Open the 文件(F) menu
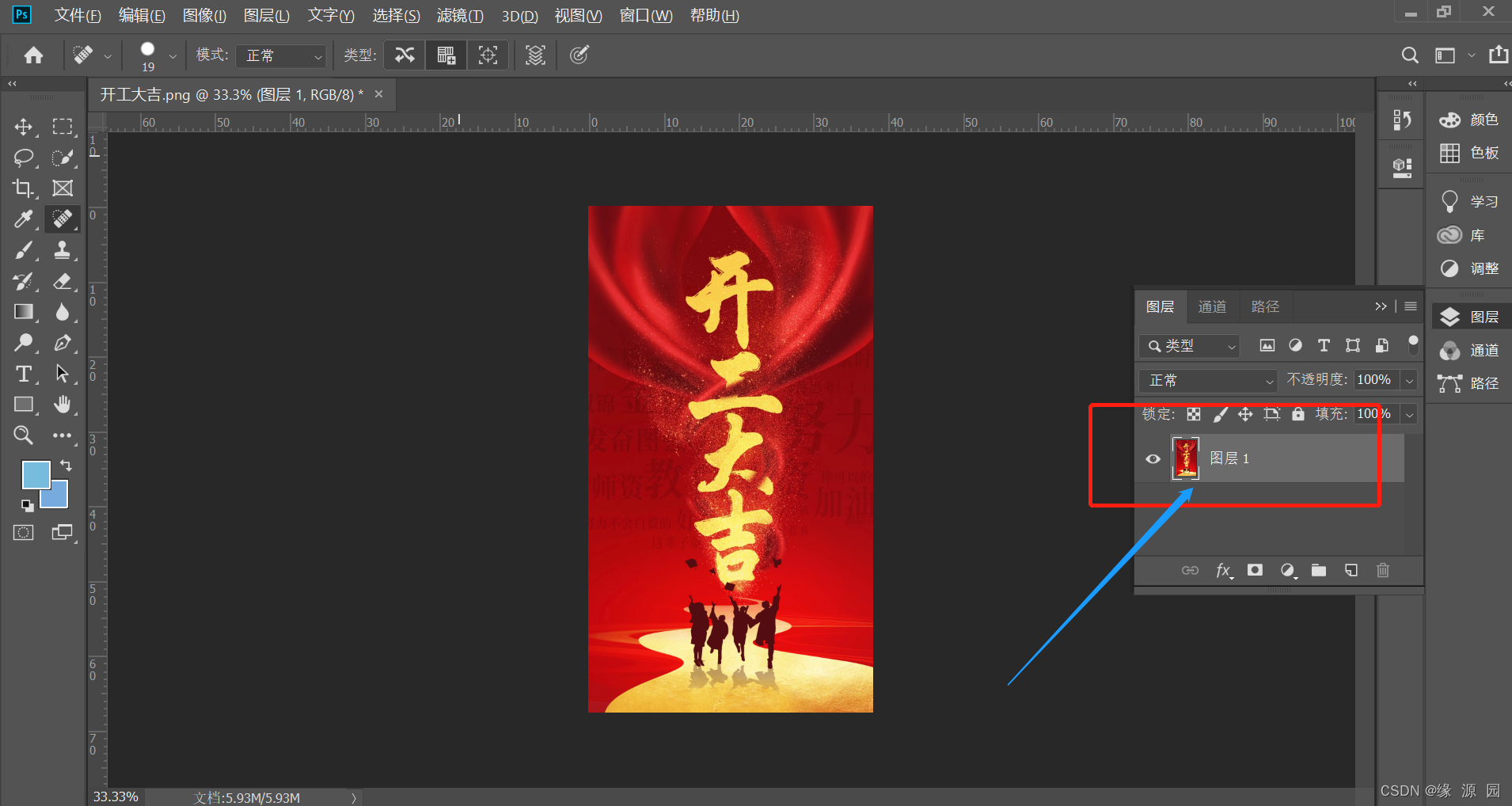This screenshot has height=806, width=1512. click(x=78, y=16)
